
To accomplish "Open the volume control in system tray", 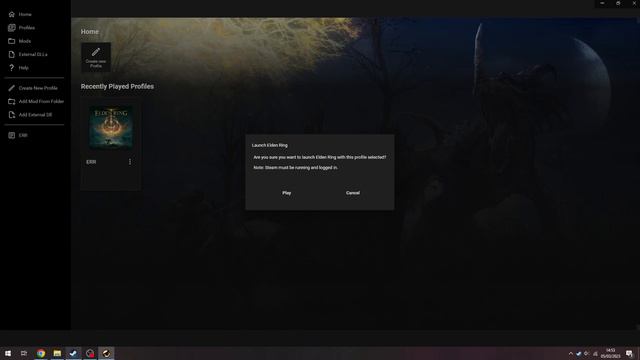I will point(587,353).
